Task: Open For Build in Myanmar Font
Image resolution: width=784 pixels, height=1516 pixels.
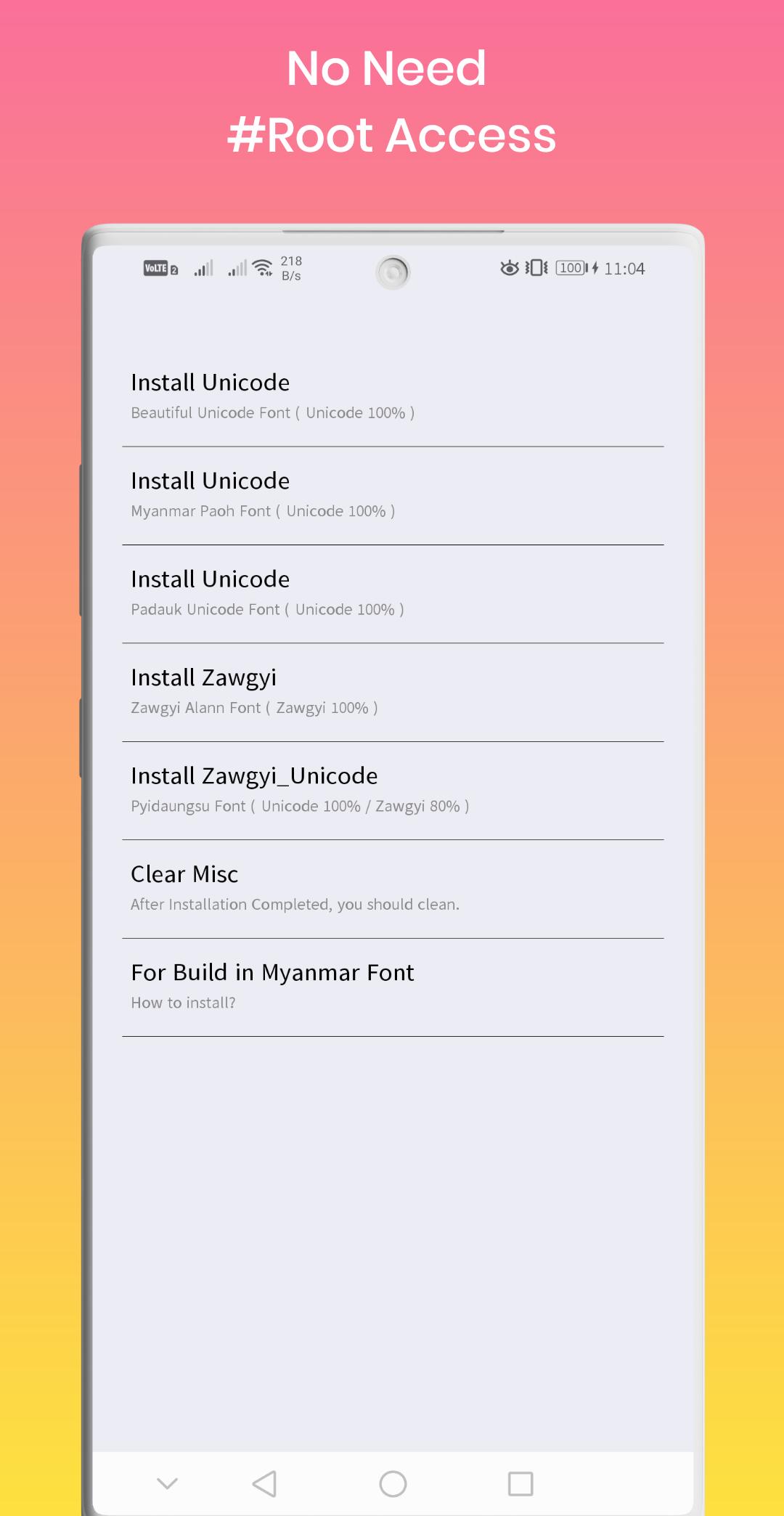Action: click(x=393, y=987)
